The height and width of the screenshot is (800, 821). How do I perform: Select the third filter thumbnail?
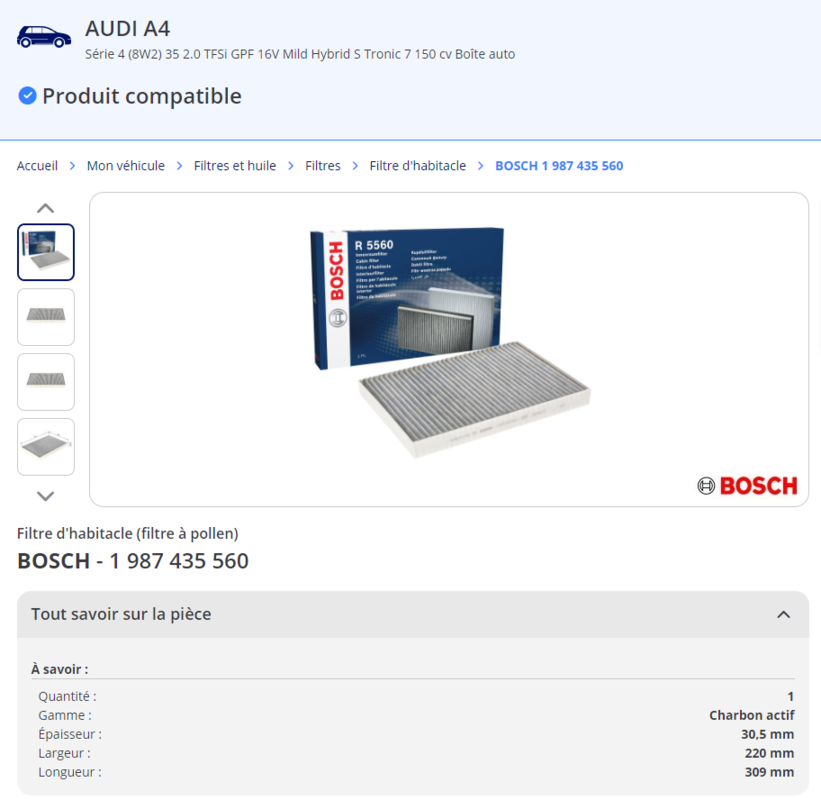pyautogui.click(x=46, y=381)
